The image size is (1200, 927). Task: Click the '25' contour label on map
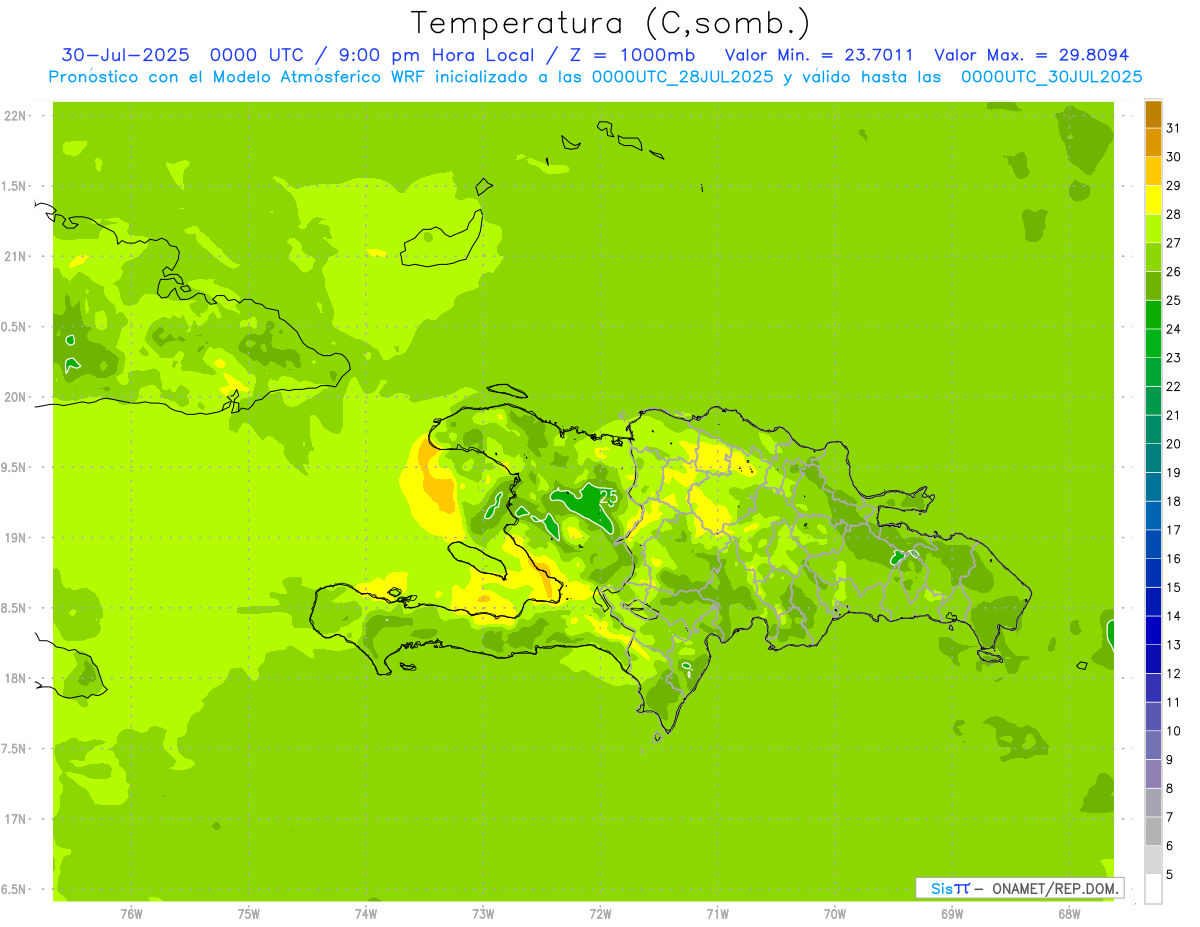[x=608, y=496]
